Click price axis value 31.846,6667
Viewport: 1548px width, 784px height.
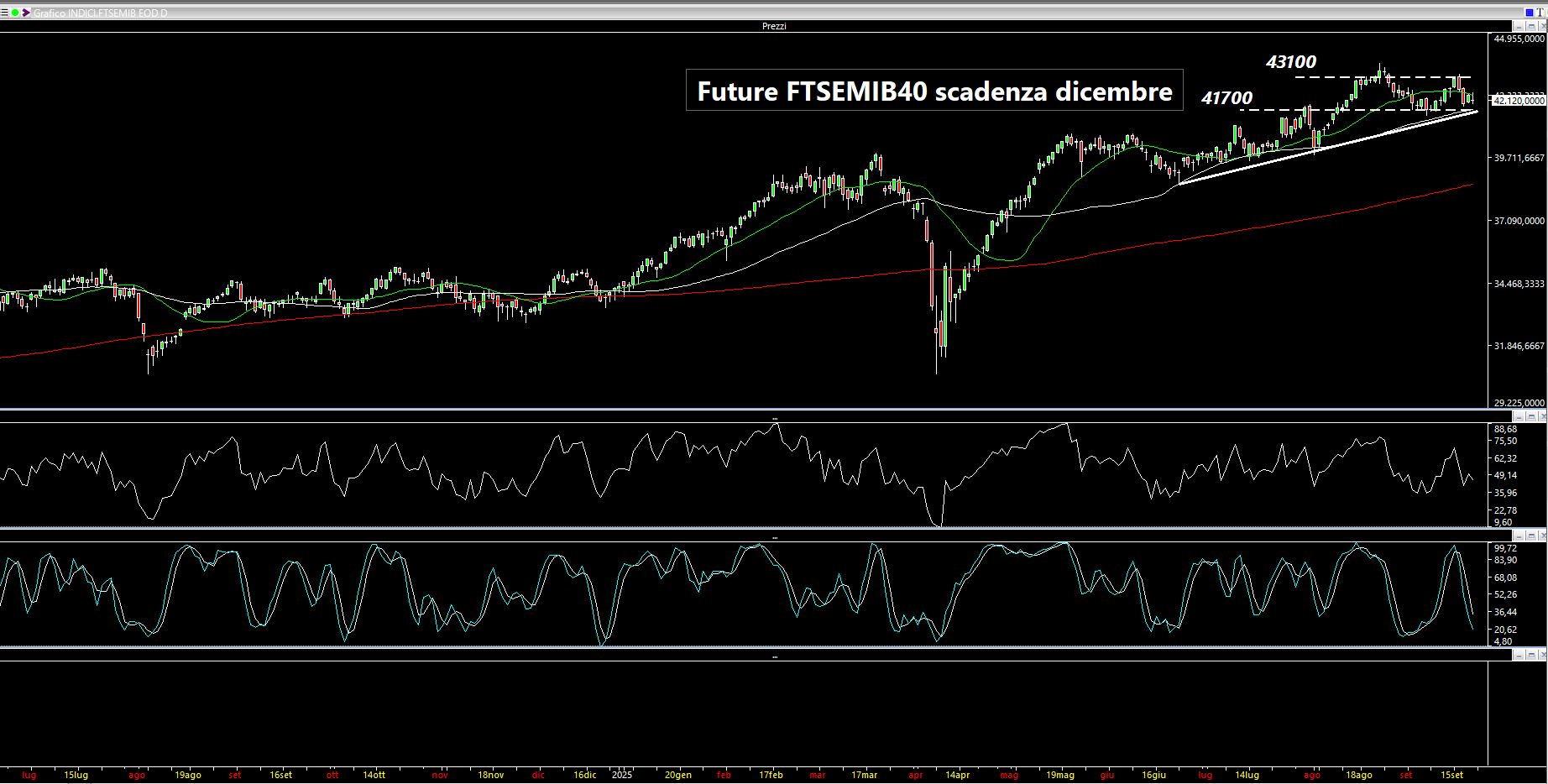pyautogui.click(x=1519, y=346)
